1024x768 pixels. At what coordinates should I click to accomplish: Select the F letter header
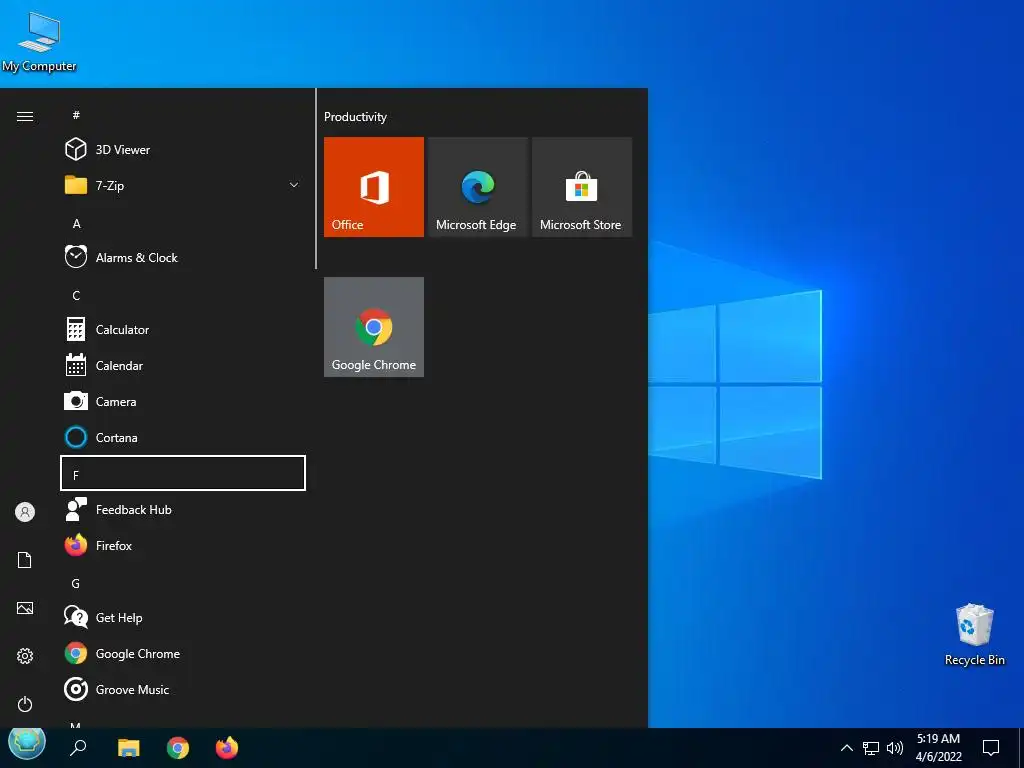click(x=183, y=473)
